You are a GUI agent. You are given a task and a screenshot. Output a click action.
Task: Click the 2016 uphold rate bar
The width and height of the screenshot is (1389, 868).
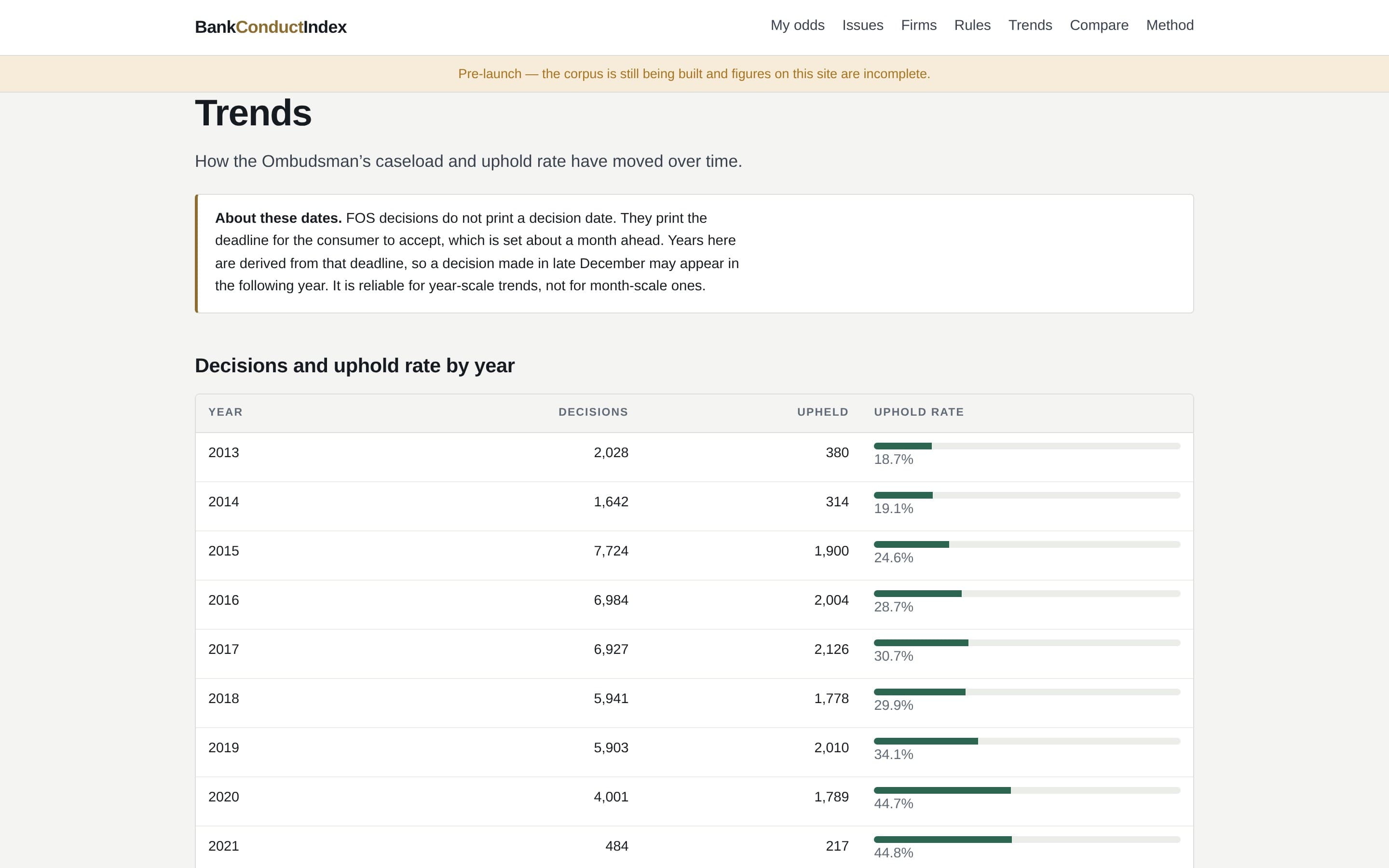click(x=1027, y=594)
